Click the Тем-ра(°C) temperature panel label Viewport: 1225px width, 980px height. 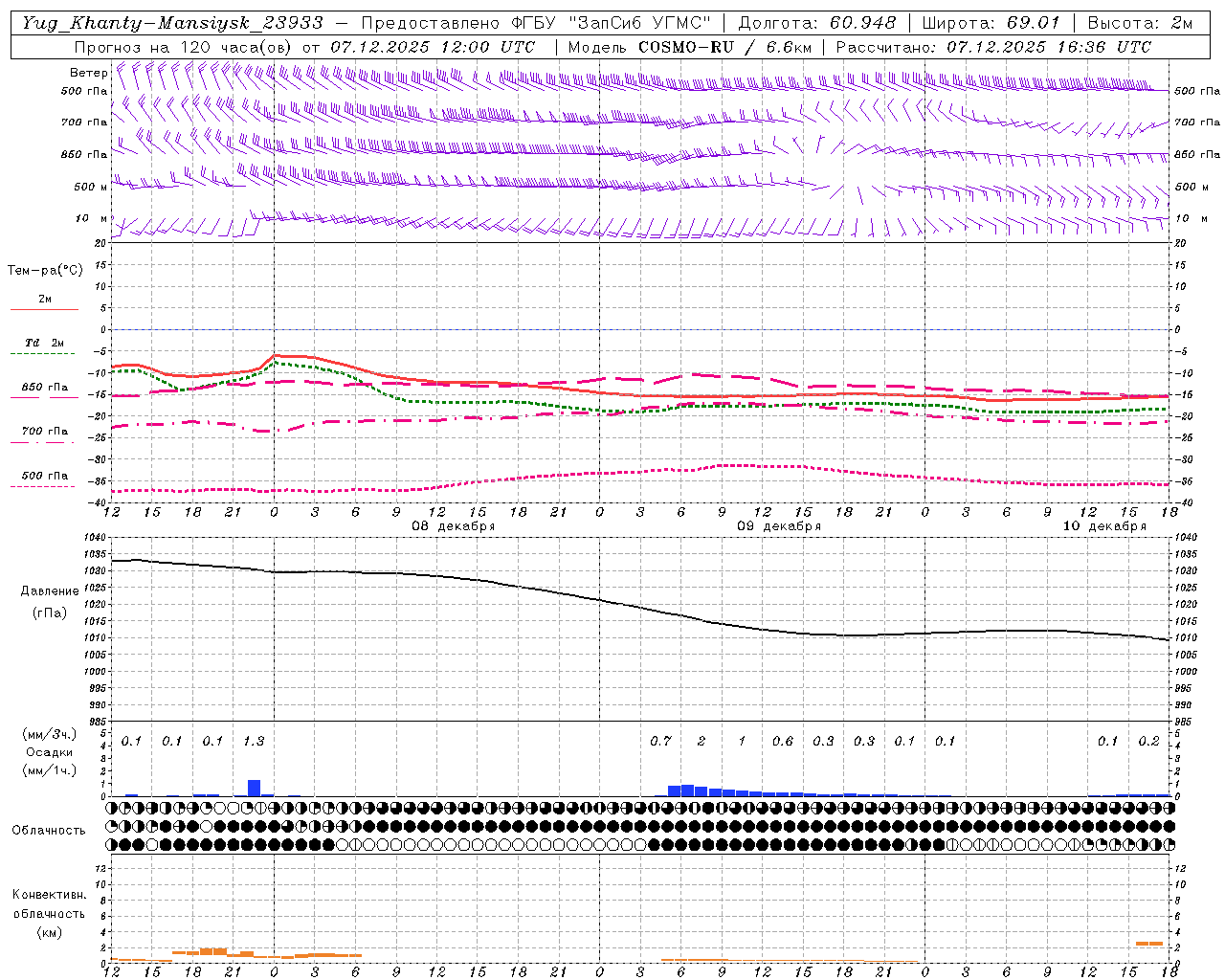(45, 270)
